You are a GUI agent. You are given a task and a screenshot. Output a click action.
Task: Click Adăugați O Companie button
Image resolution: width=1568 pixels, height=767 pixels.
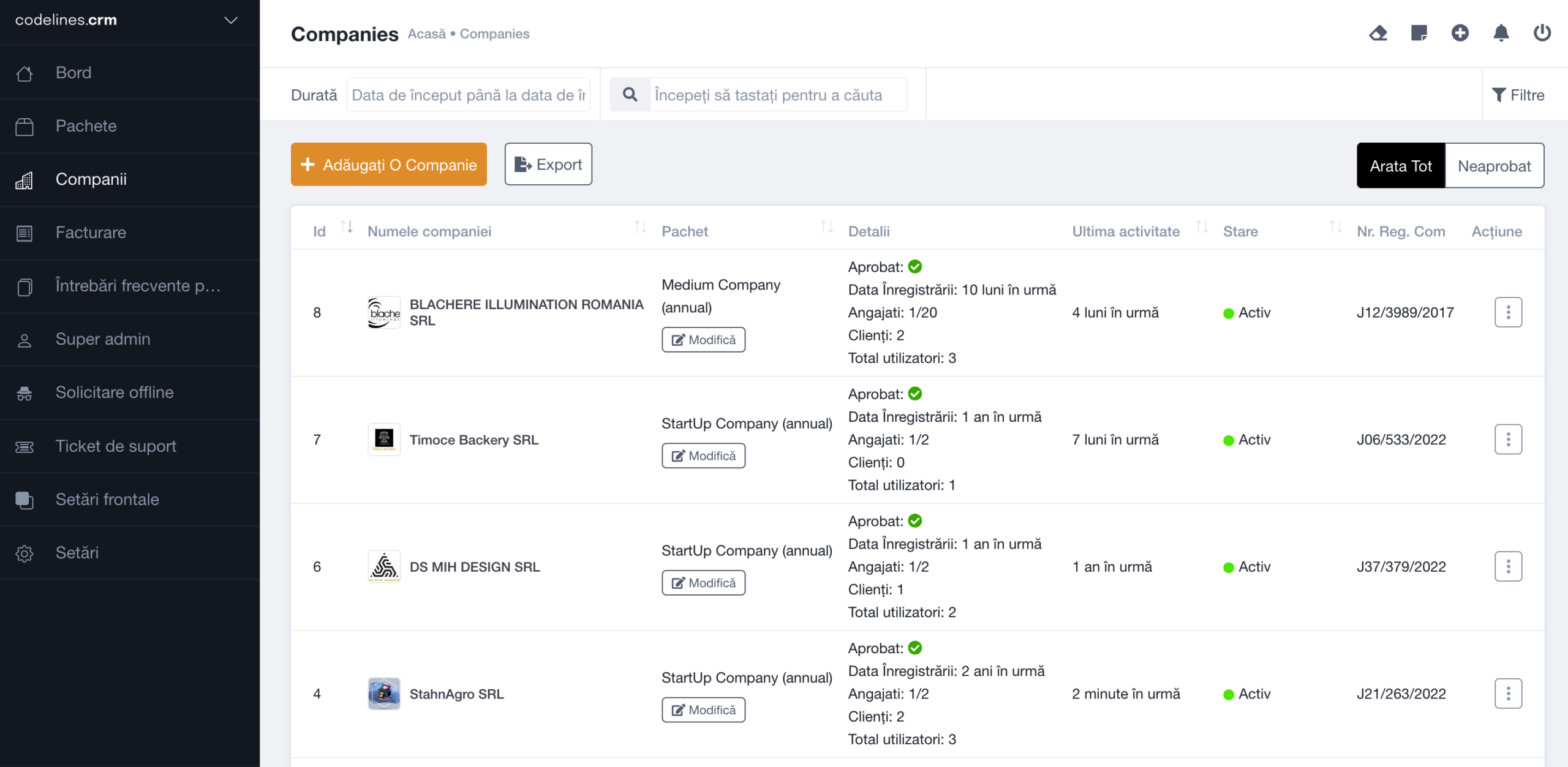pyautogui.click(x=389, y=165)
